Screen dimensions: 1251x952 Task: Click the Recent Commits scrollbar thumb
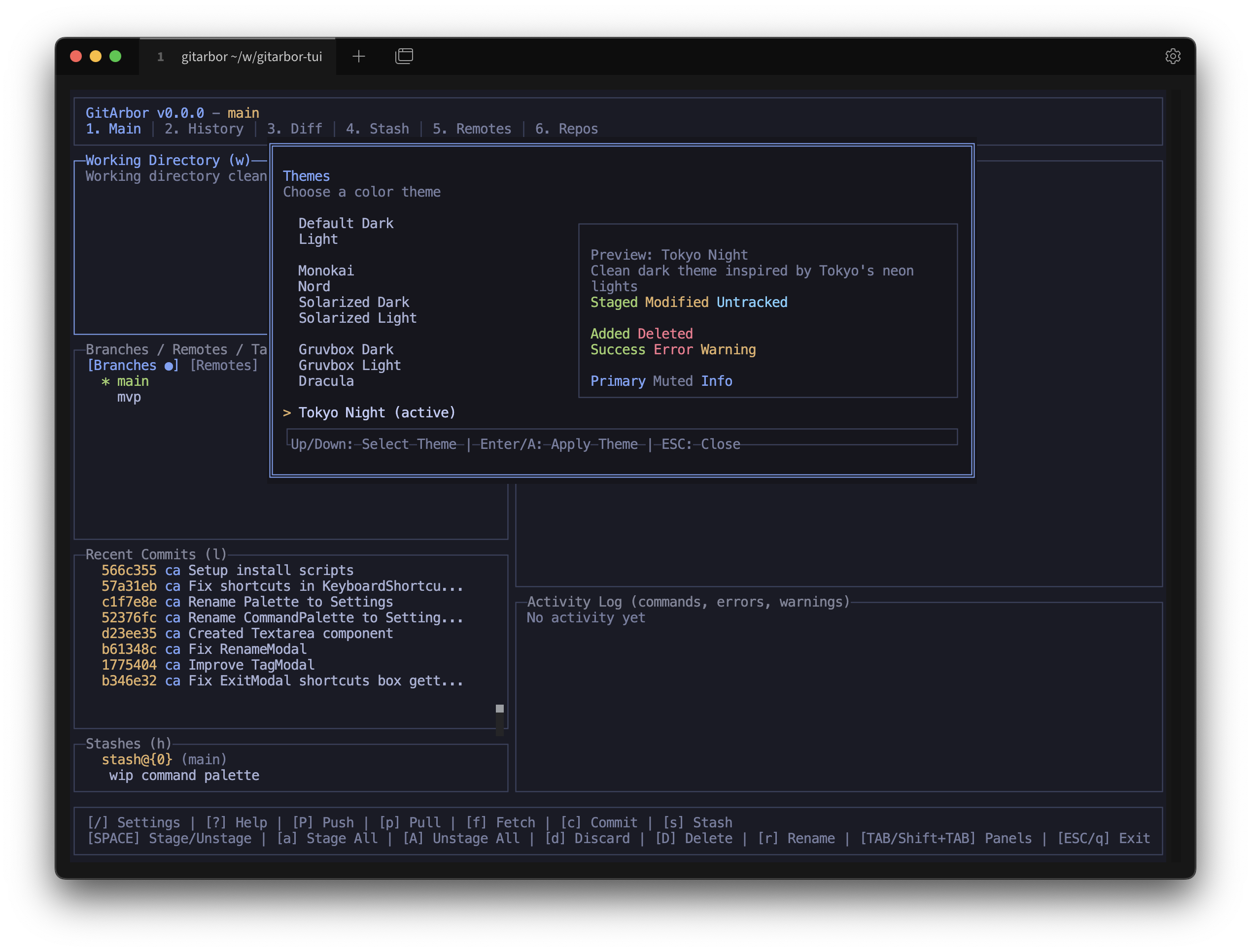click(x=499, y=709)
